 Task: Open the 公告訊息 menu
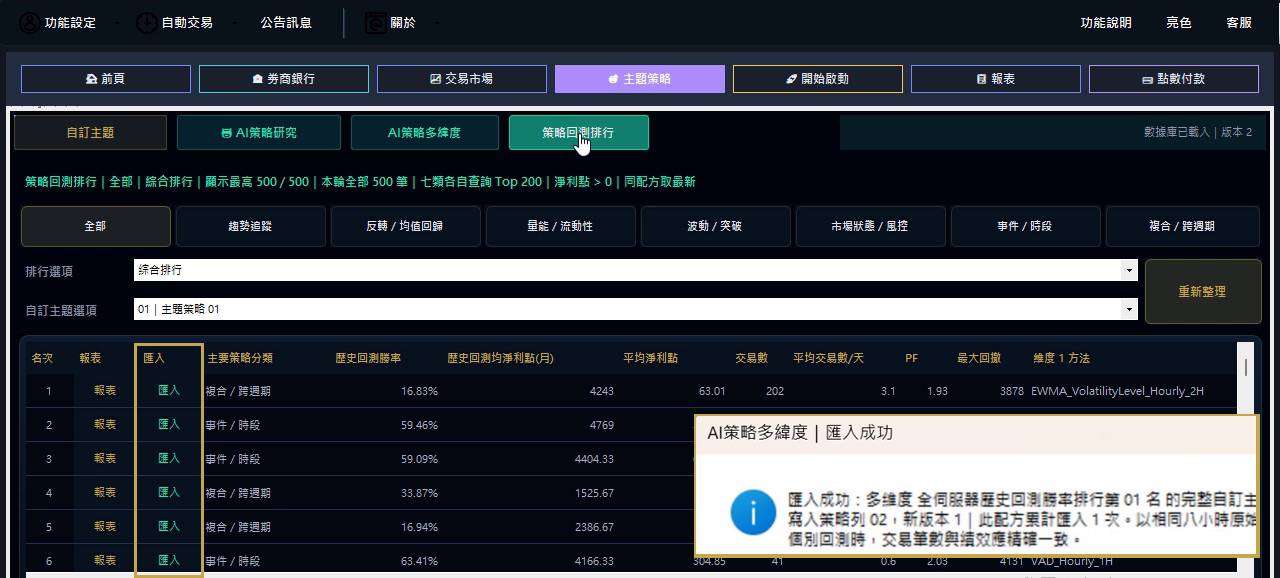coord(286,22)
